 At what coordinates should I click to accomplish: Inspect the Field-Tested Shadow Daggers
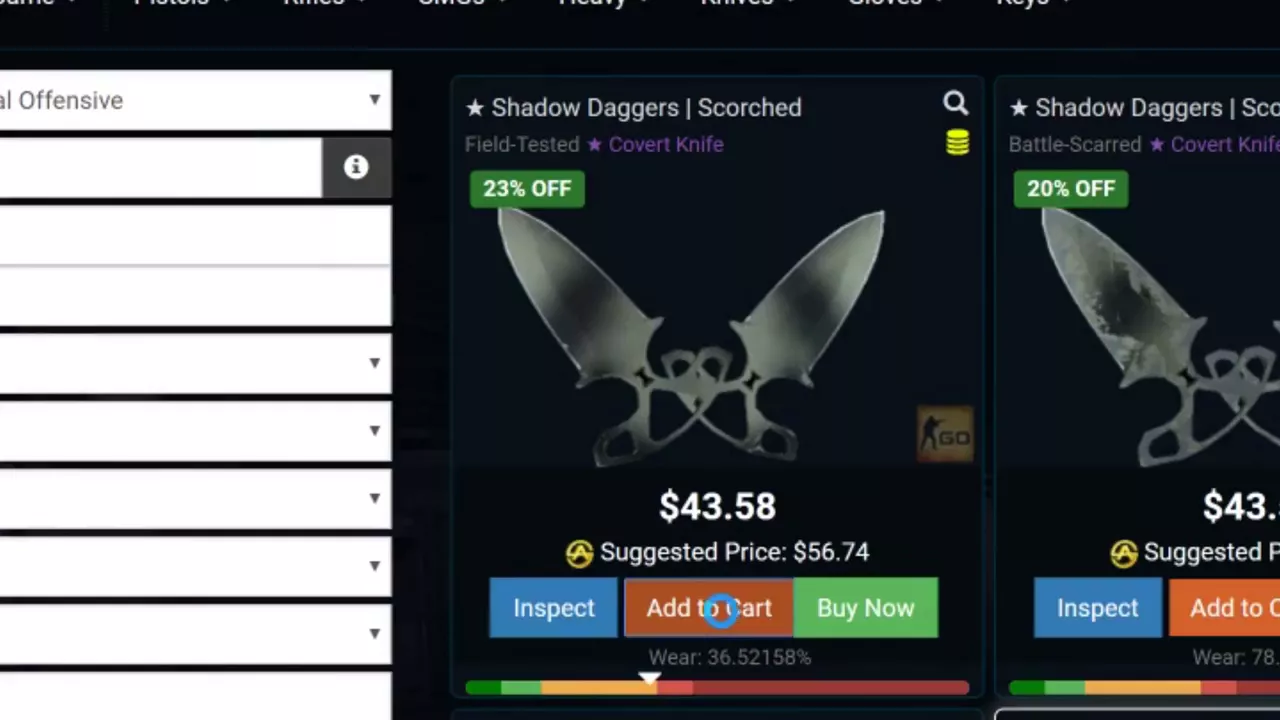point(554,608)
